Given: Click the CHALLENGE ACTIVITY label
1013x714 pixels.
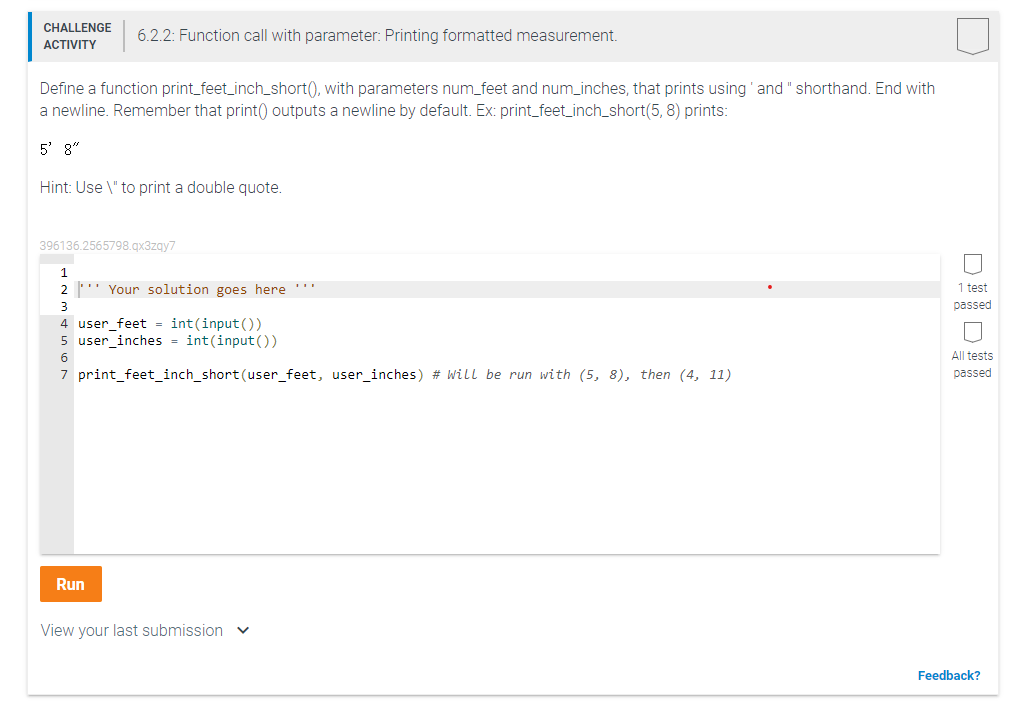Looking at the screenshot, I should [x=77, y=35].
